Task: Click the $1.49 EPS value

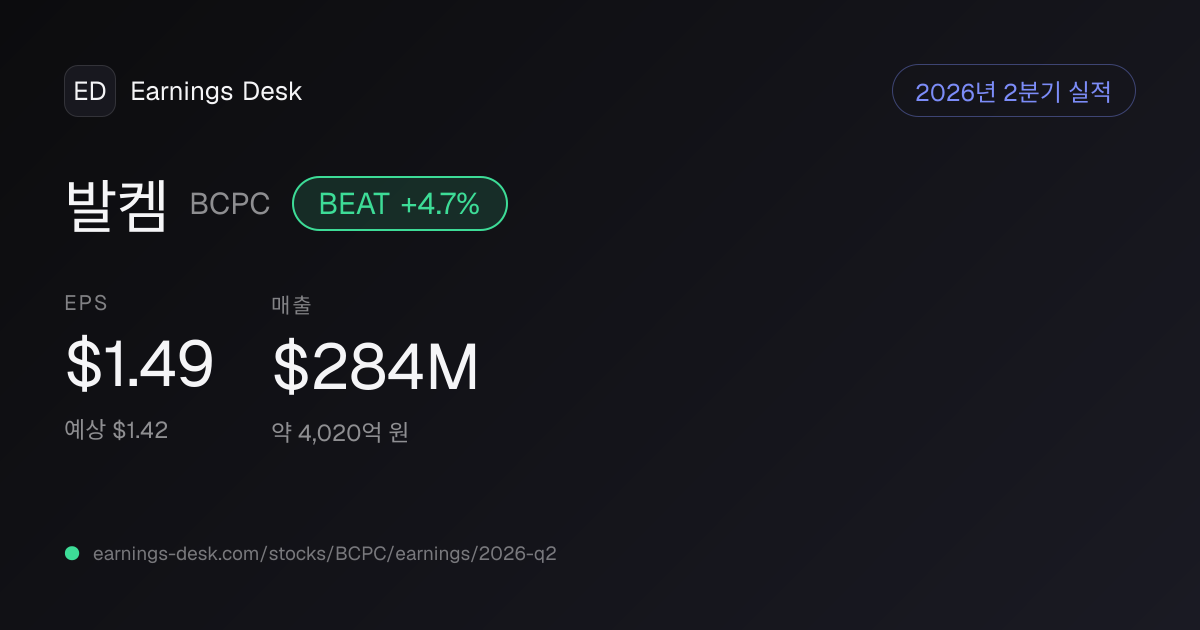Action: click(x=139, y=365)
